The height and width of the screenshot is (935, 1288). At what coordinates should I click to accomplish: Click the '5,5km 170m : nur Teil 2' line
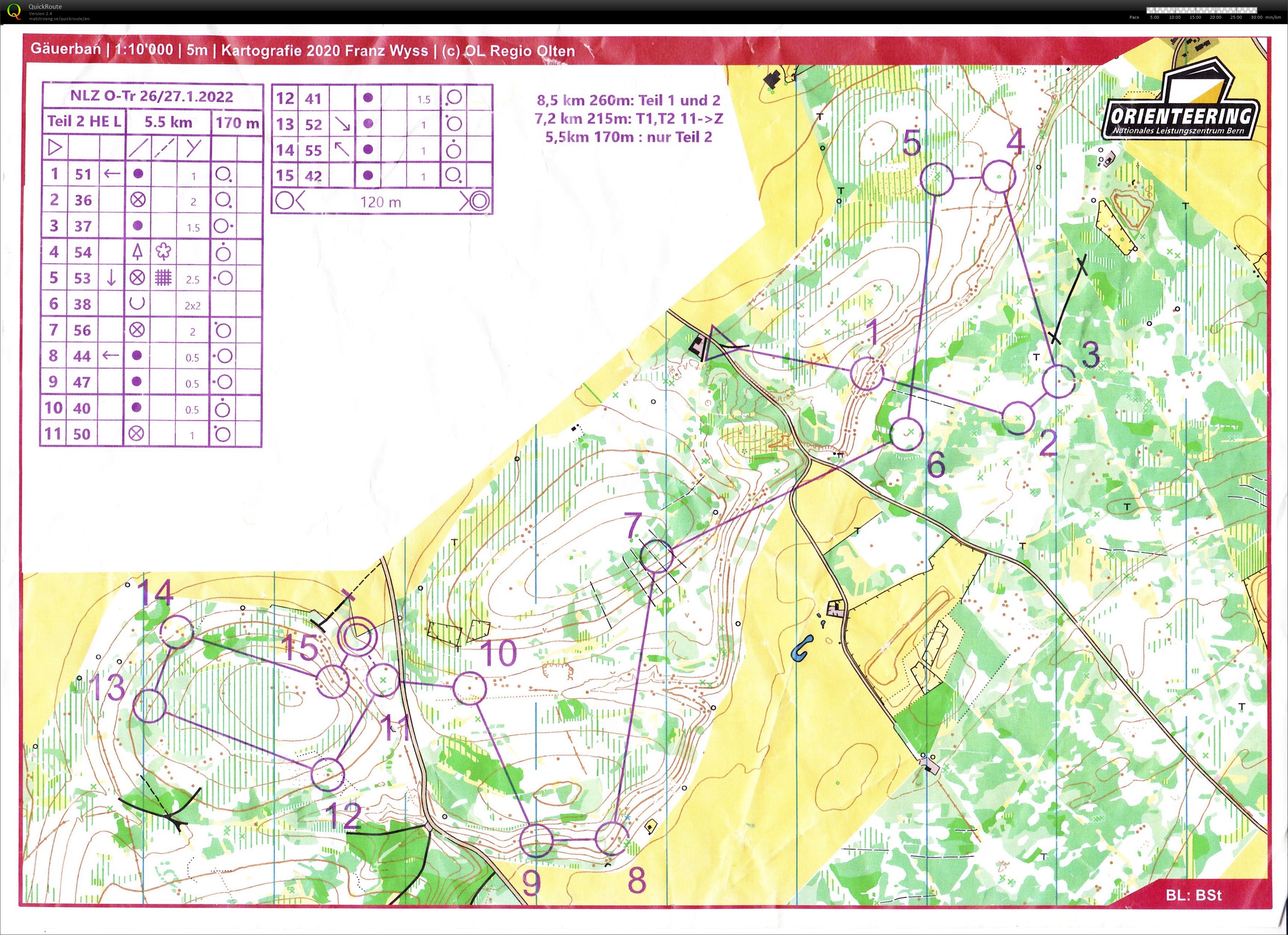pyautogui.click(x=629, y=137)
